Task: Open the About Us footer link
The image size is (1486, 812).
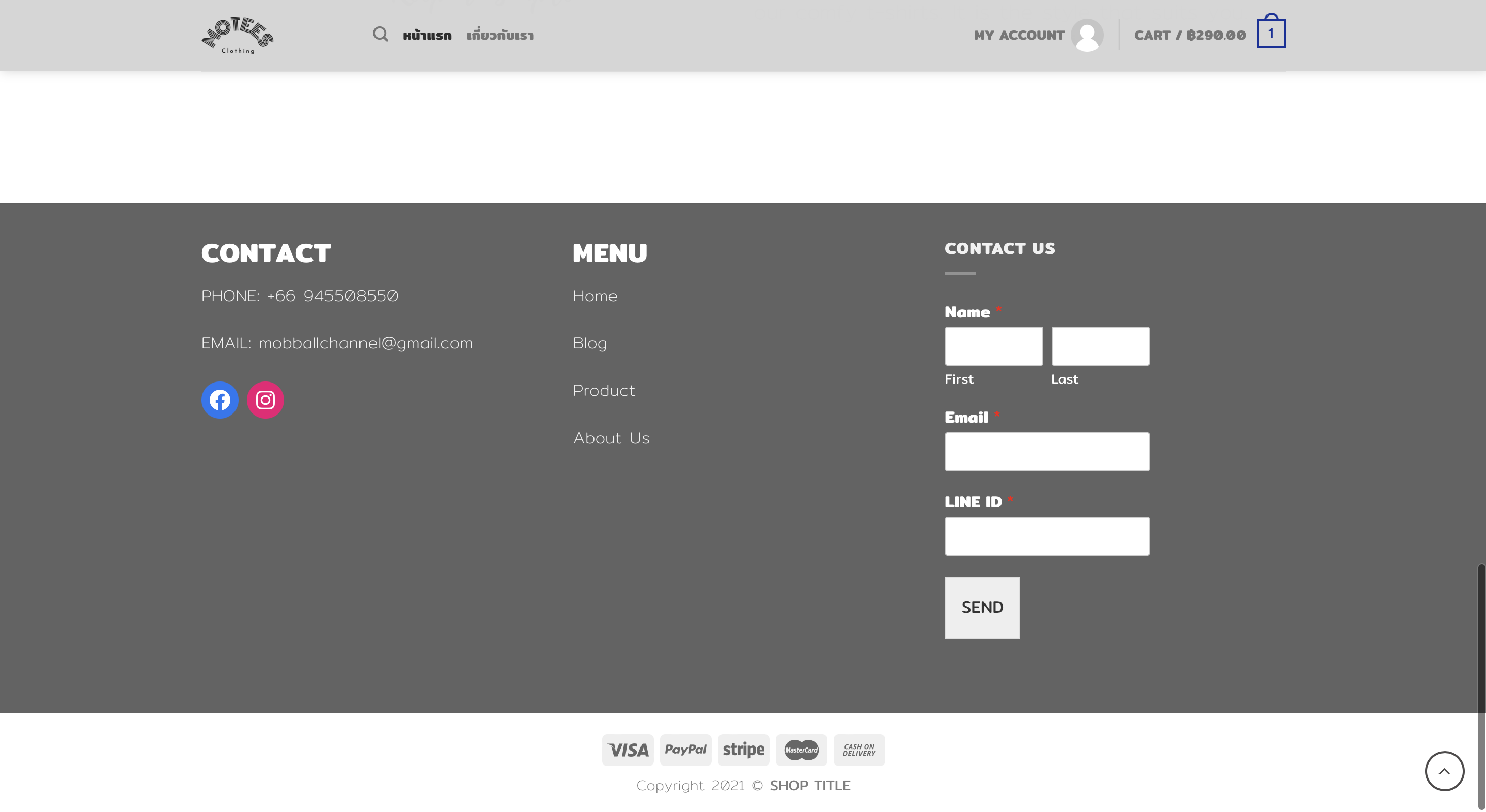Action: tap(611, 438)
